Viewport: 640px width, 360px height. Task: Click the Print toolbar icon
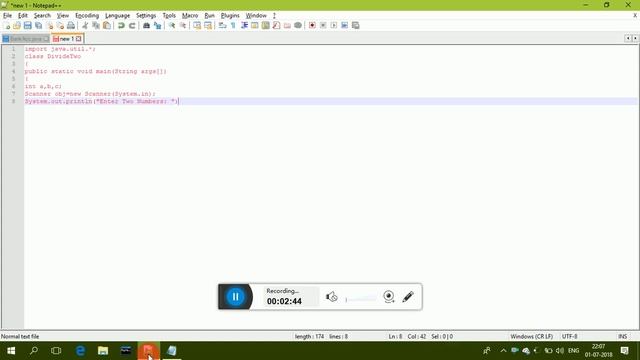[71, 25]
